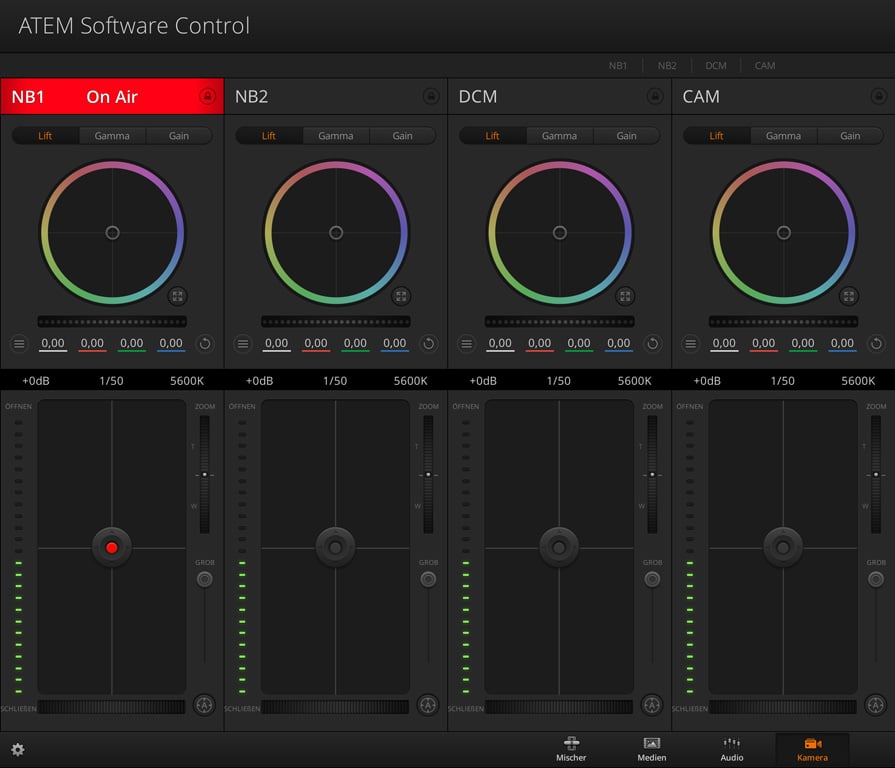Toggle the lock icon for DCM camera
The height and width of the screenshot is (768, 895).
pos(655,97)
